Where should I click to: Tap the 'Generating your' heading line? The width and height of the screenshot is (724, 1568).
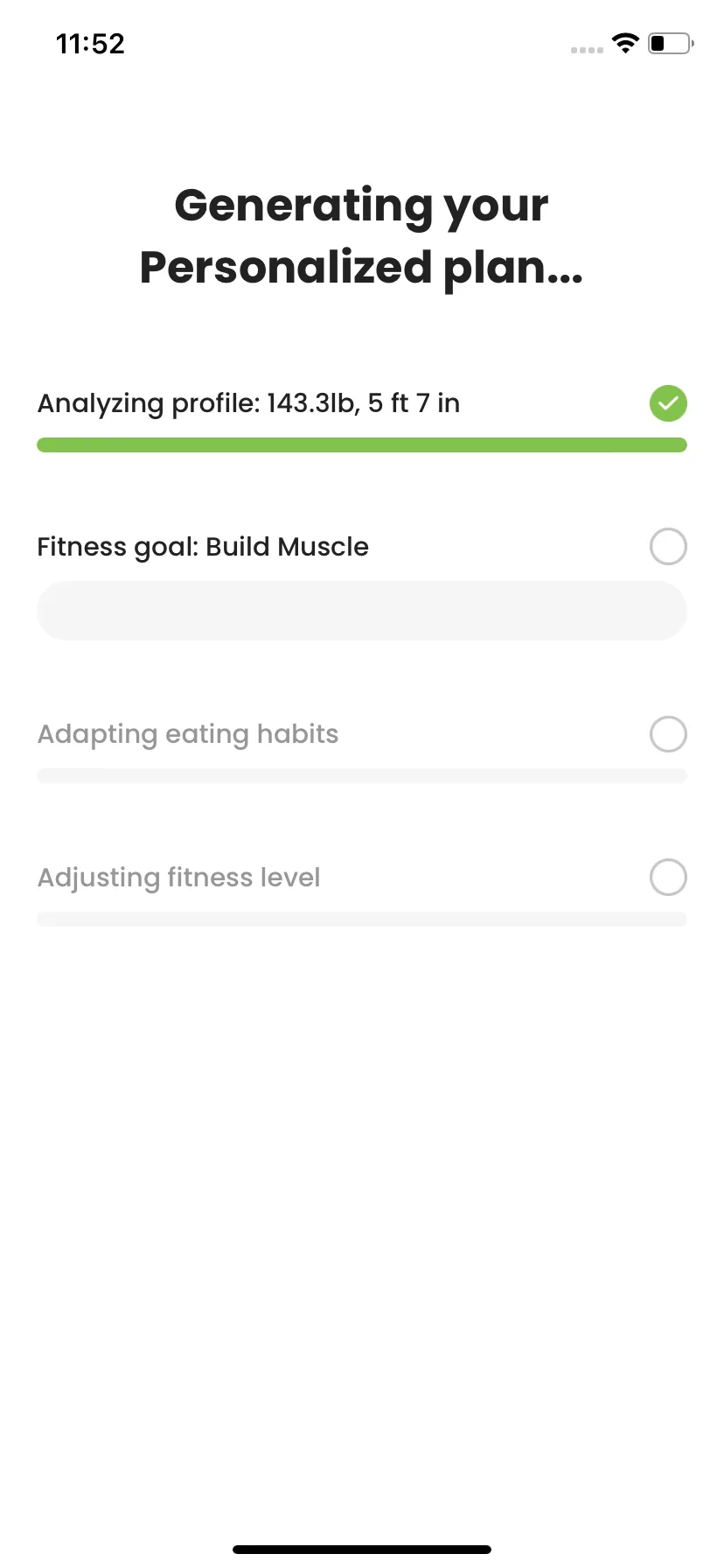pos(361,206)
